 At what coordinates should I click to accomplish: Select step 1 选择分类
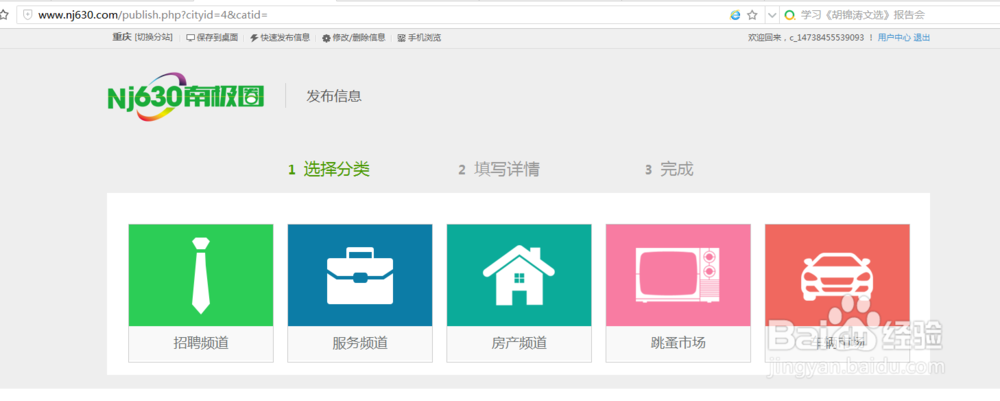pyautogui.click(x=329, y=170)
